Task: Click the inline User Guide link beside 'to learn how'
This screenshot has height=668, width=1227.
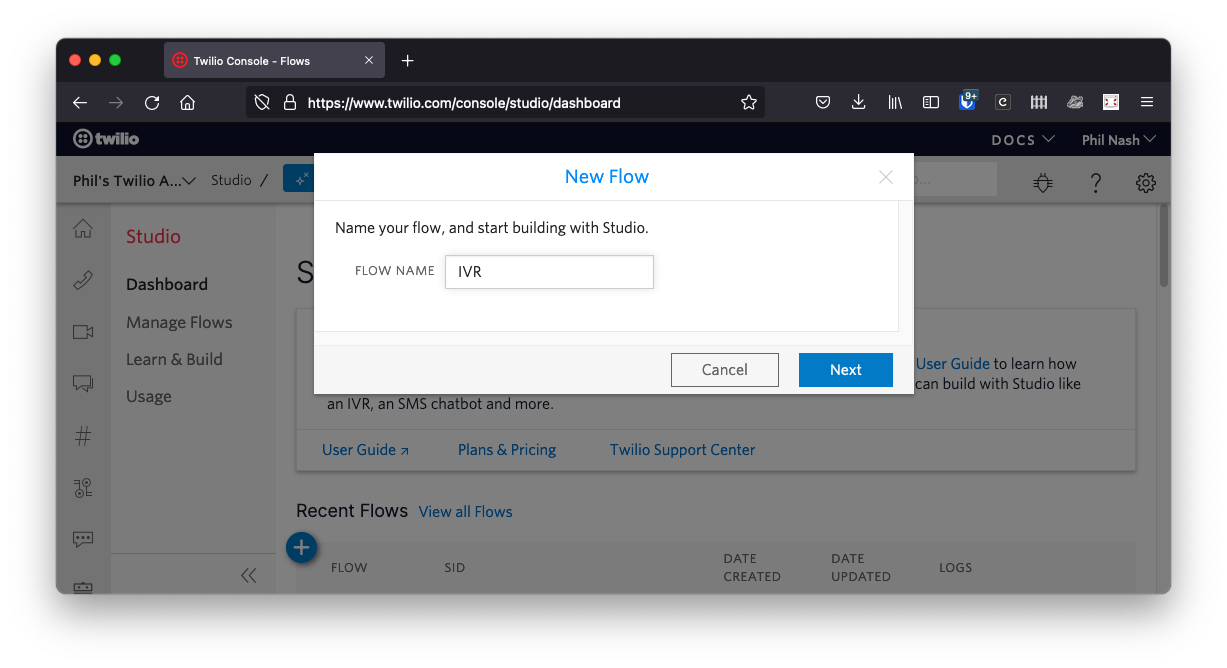Action: (x=953, y=364)
